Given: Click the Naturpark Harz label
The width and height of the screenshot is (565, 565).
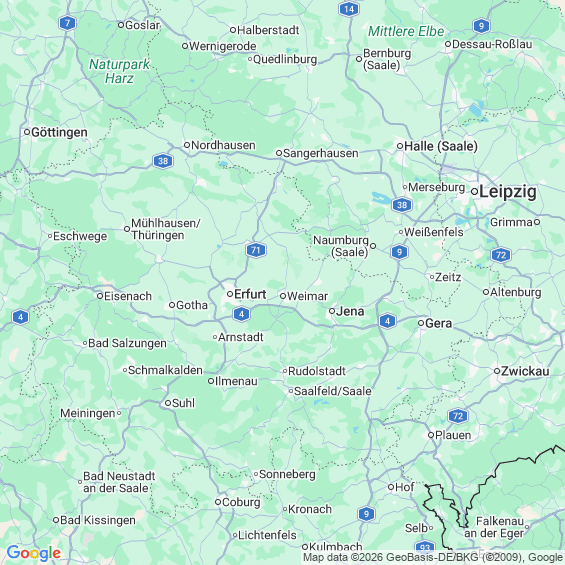Looking at the screenshot, I should tap(119, 71).
